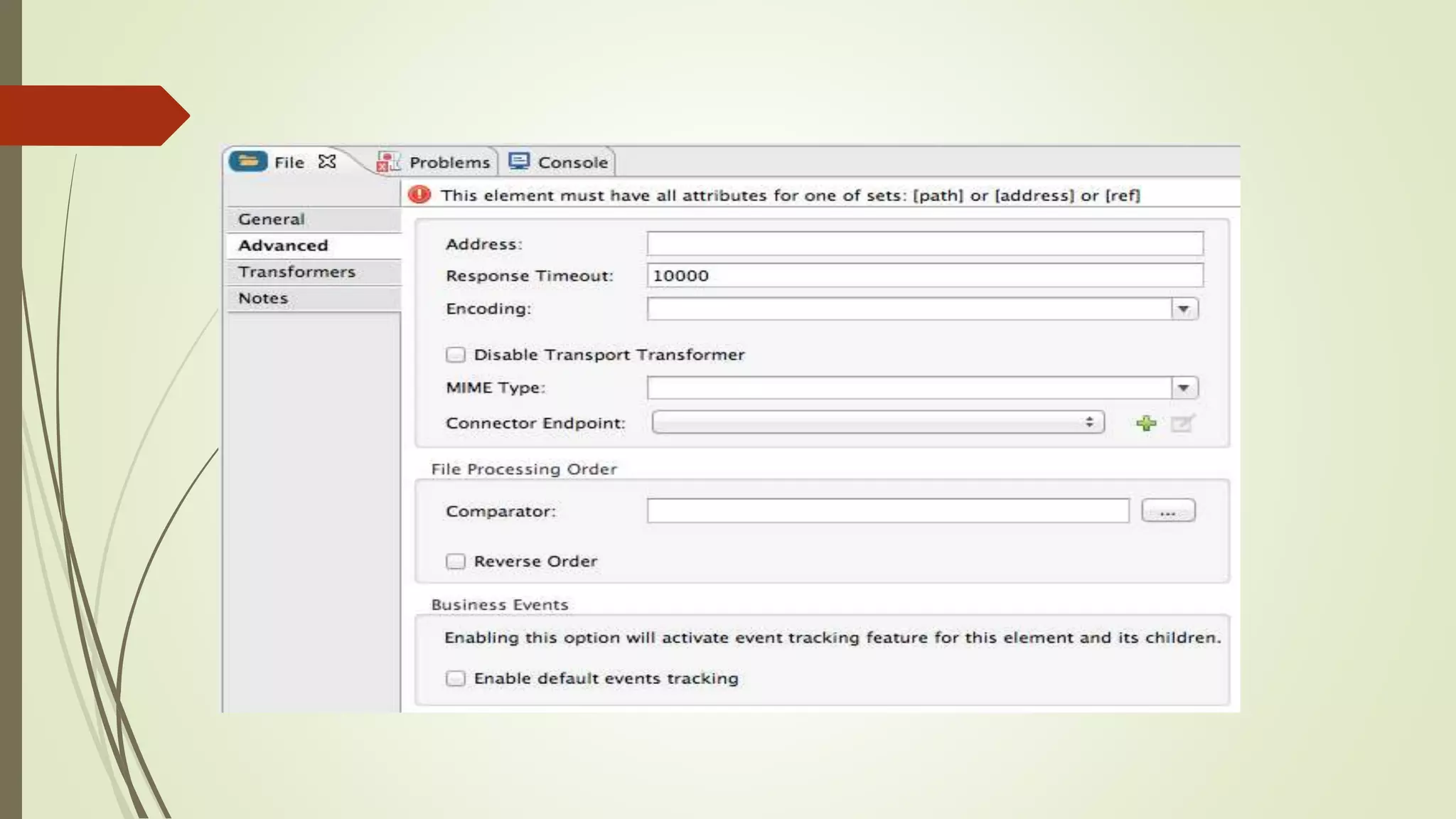The image size is (1456, 819).
Task: Enable Disable Transport Transformer checkbox
Action: [x=456, y=355]
